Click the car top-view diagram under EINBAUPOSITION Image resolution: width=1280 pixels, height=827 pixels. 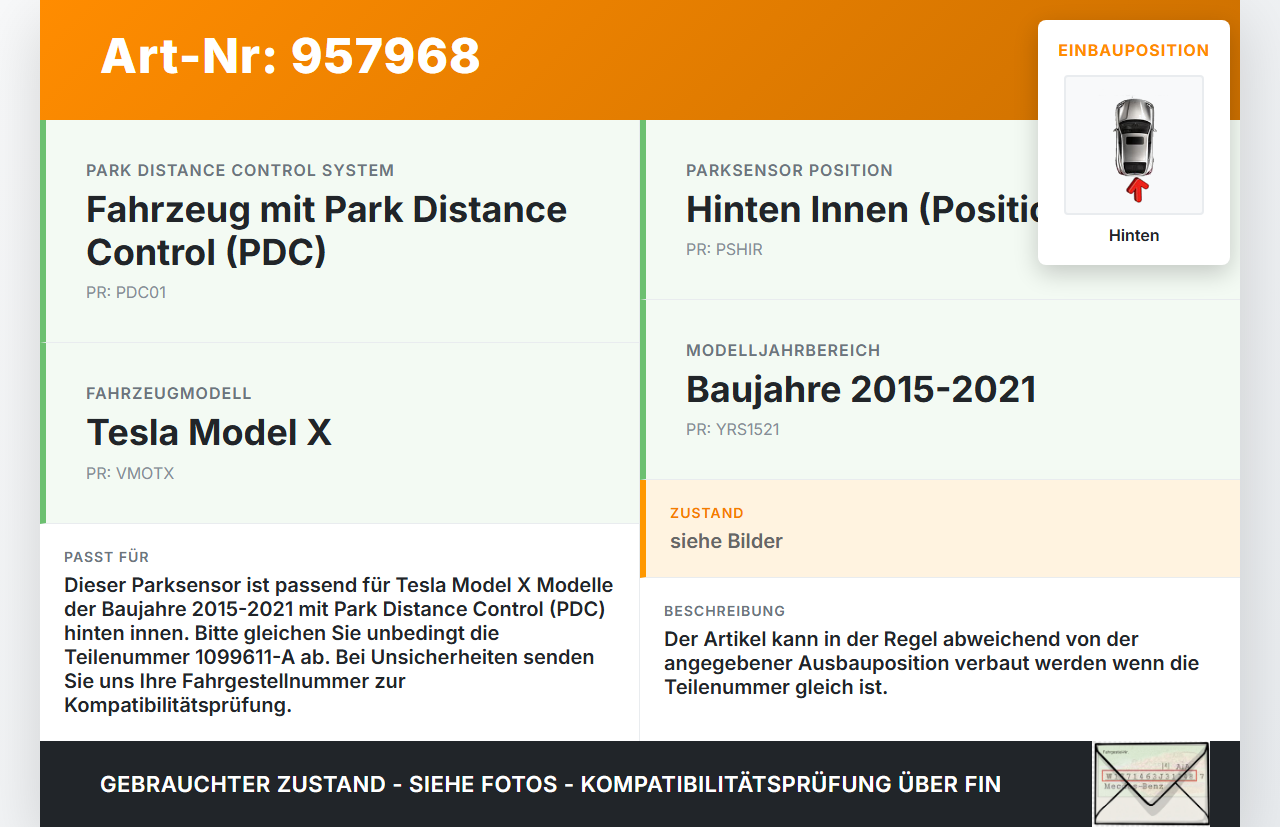click(x=1133, y=144)
